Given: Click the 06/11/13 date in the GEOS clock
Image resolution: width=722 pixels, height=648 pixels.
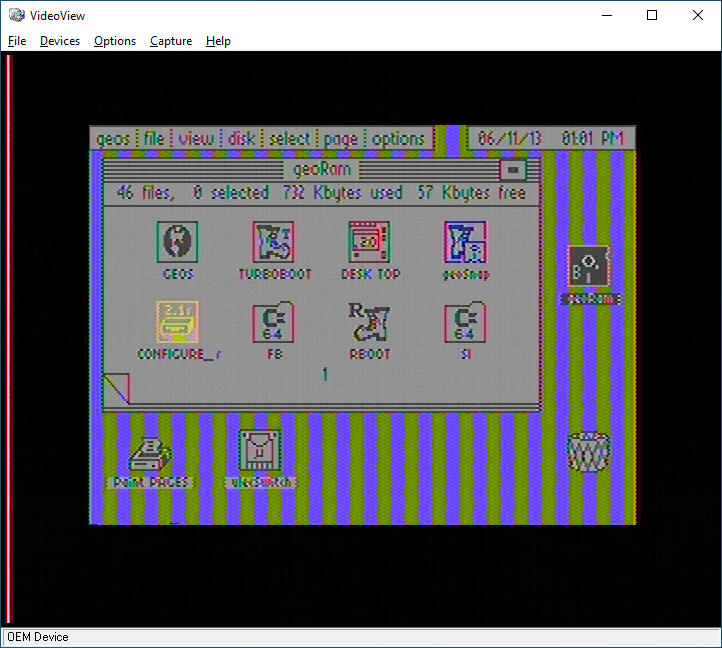Looking at the screenshot, I should tap(509, 138).
